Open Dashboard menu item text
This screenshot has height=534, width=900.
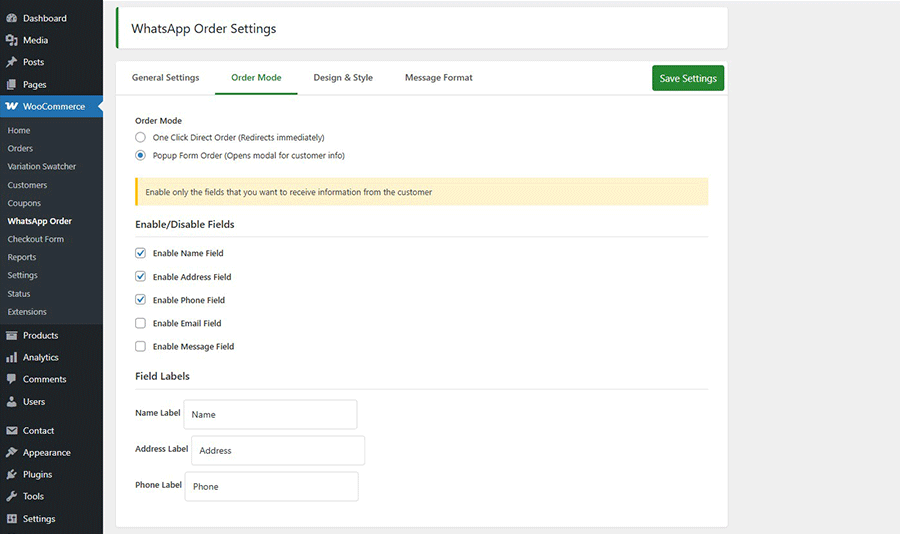[x=45, y=18]
